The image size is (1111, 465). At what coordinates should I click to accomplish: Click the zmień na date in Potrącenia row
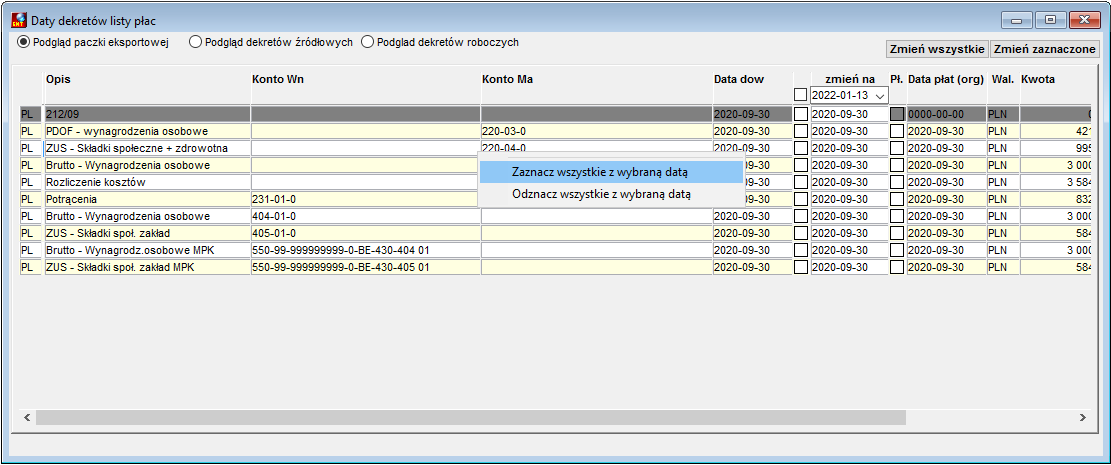point(849,199)
